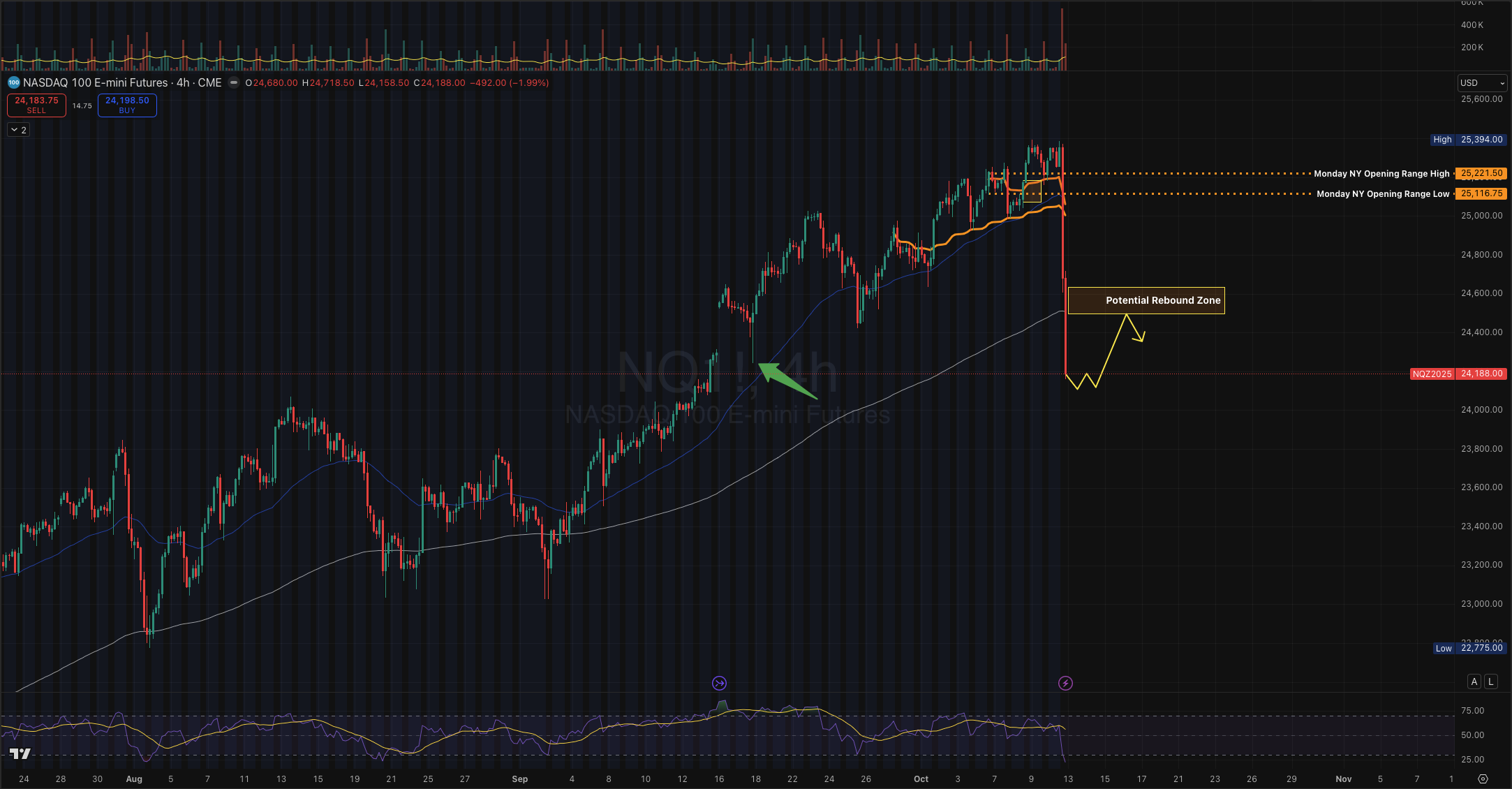Image resolution: width=1512 pixels, height=789 pixels.
Task: Click the TradingView logo in bottom corner
Action: point(20,753)
